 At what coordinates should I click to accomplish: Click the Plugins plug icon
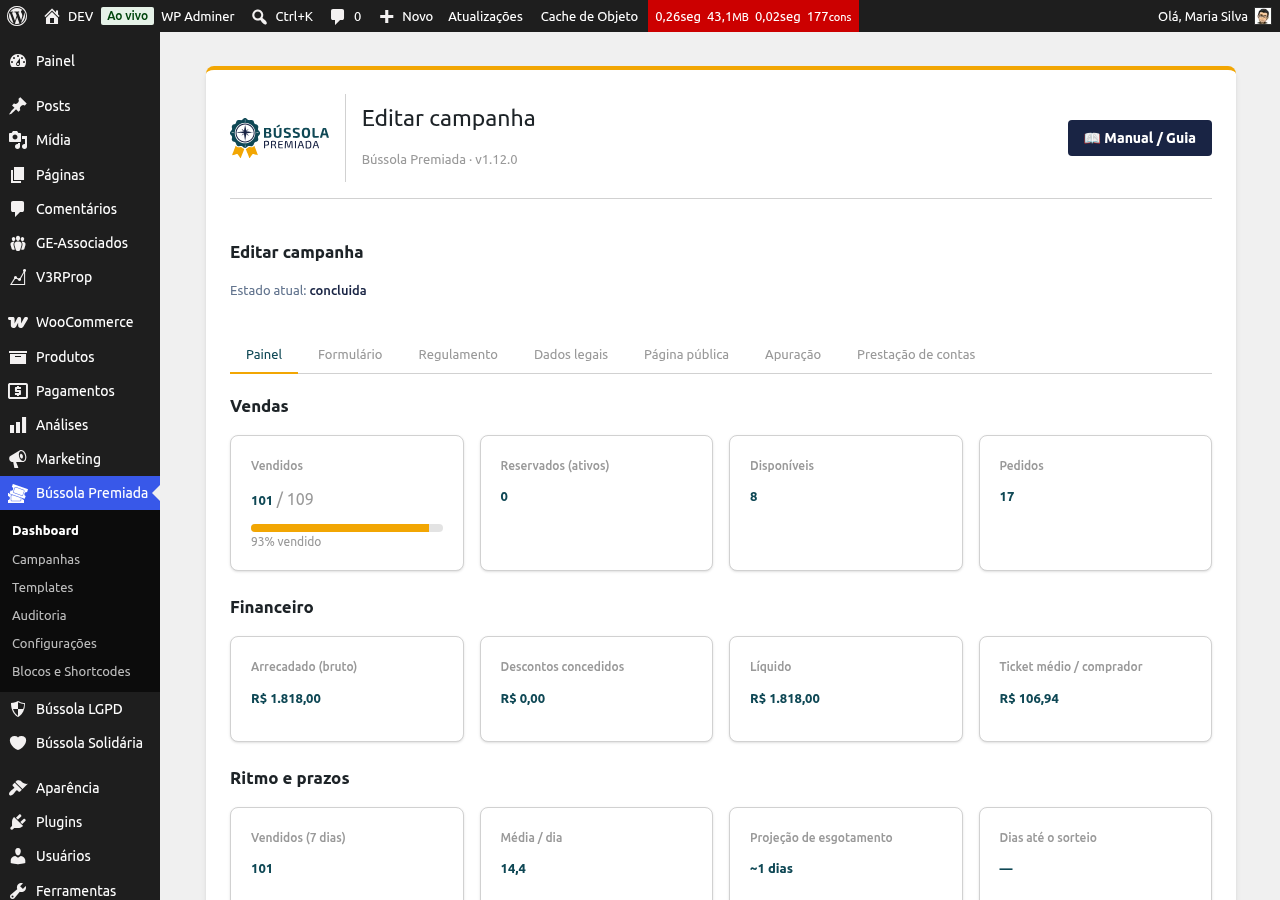18,822
